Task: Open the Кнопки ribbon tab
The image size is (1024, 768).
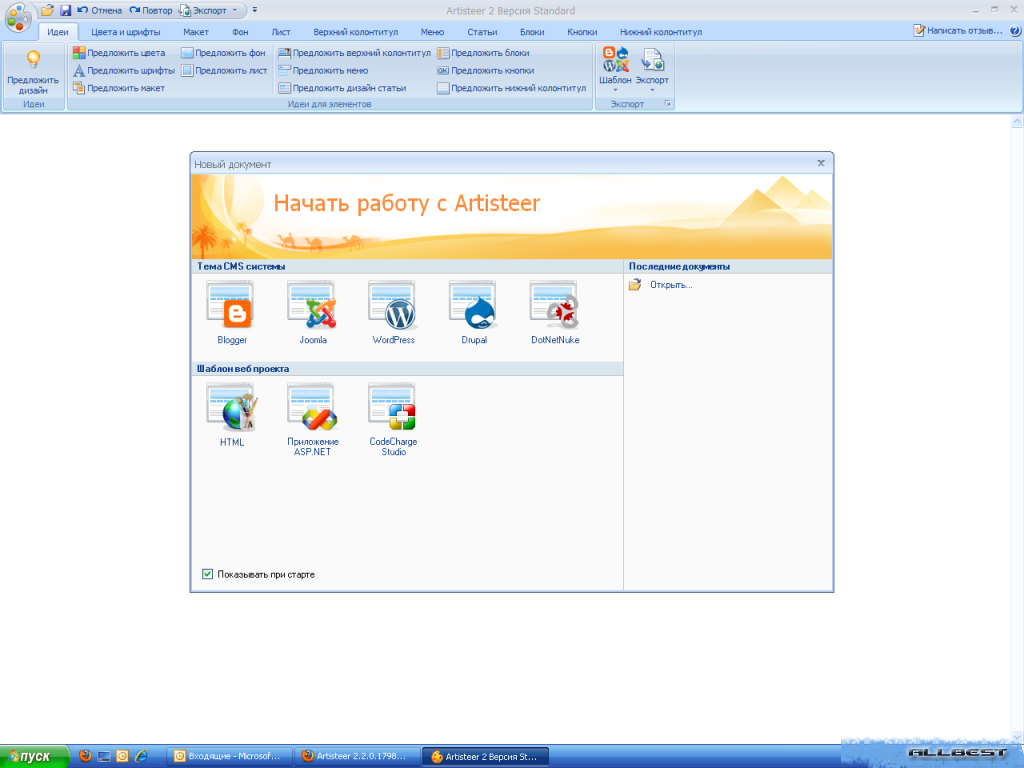Action: 582,32
